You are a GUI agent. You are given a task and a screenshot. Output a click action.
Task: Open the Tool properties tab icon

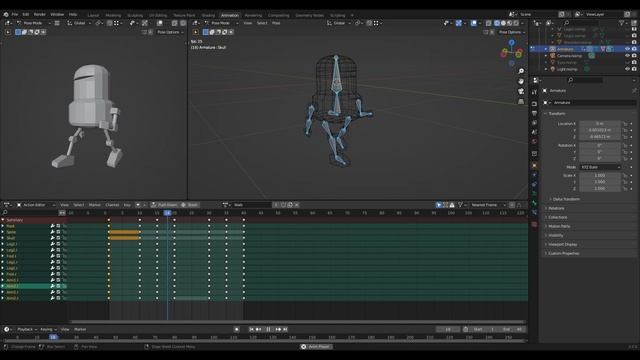[x=534, y=92]
